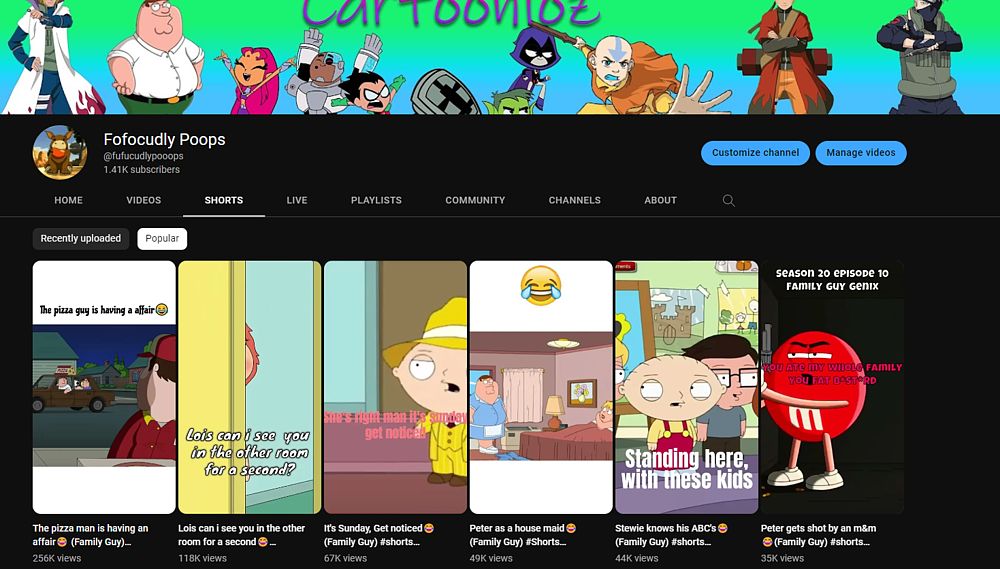The height and width of the screenshot is (569, 1000).
Task: Click the '49K views' text
Action: (x=491, y=558)
